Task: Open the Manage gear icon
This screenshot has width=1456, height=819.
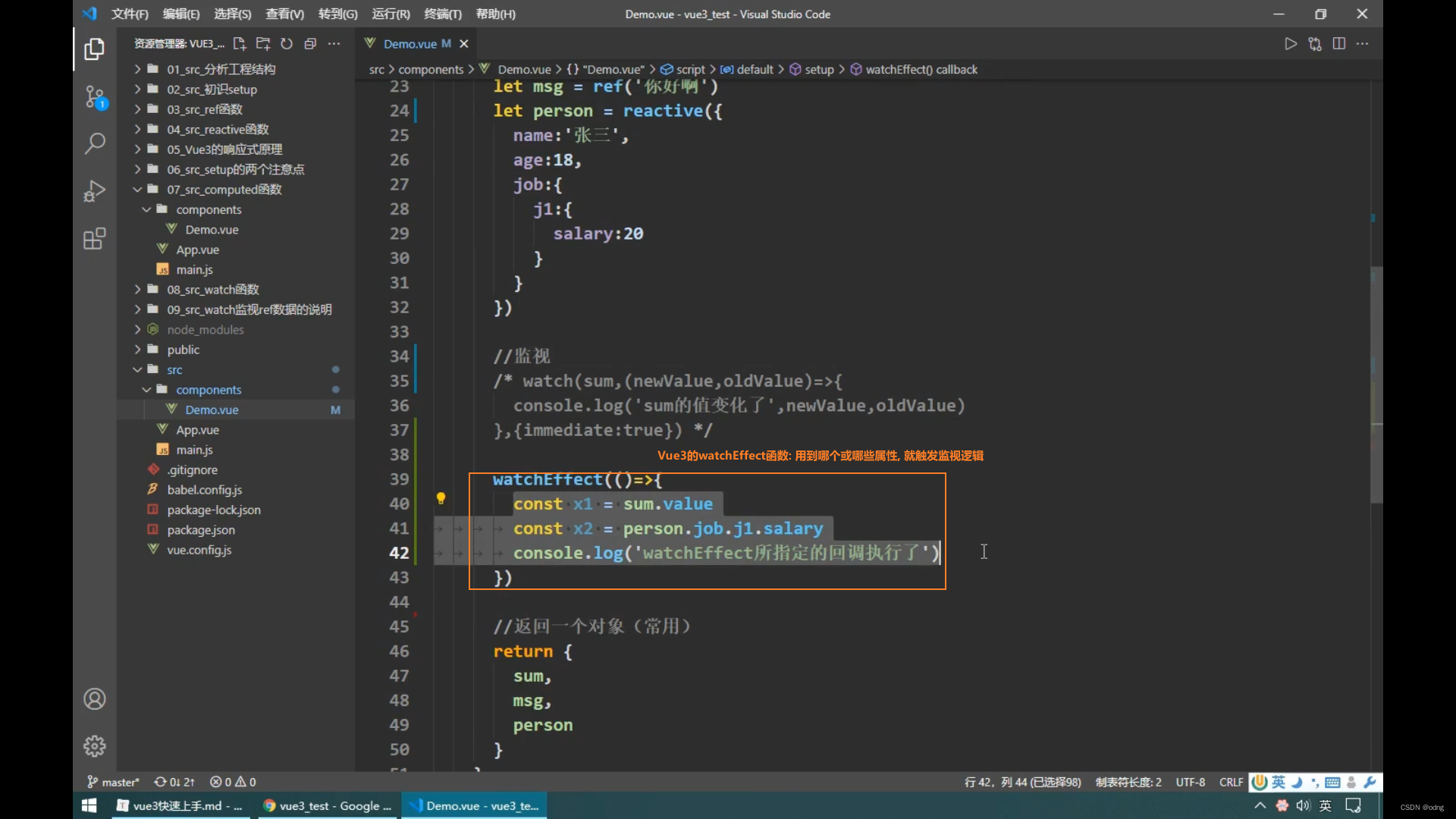Action: (x=94, y=746)
